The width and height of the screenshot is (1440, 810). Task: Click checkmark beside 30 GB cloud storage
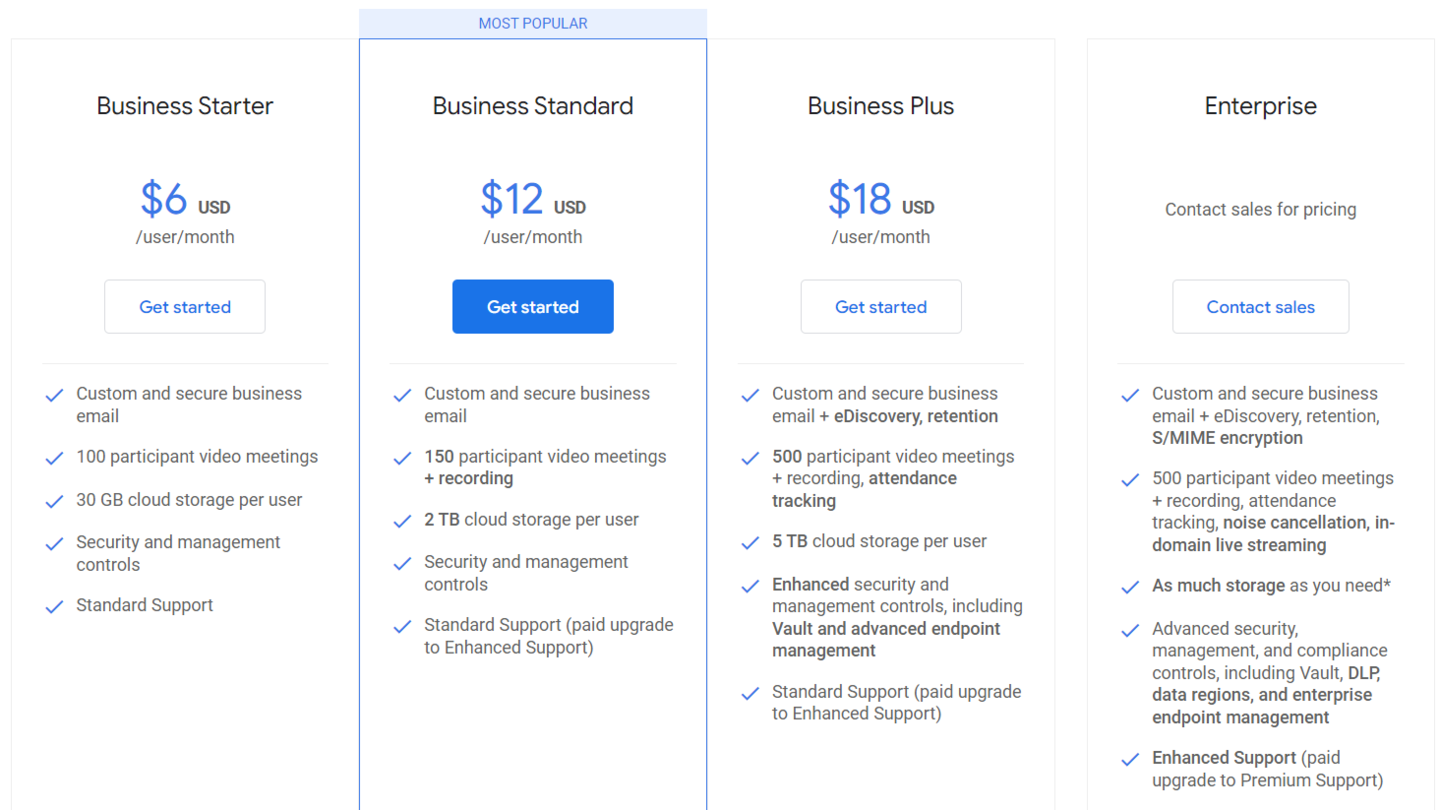pyautogui.click(x=55, y=501)
